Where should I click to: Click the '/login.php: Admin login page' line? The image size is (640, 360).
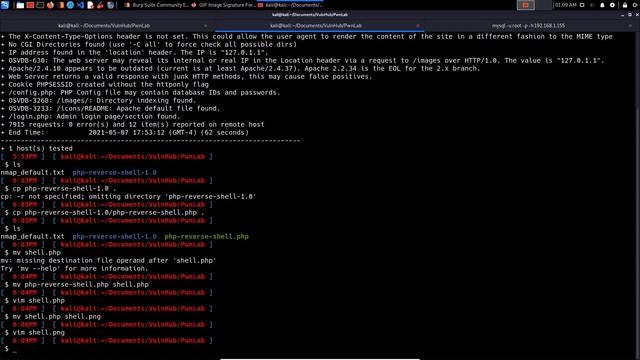click(90, 117)
